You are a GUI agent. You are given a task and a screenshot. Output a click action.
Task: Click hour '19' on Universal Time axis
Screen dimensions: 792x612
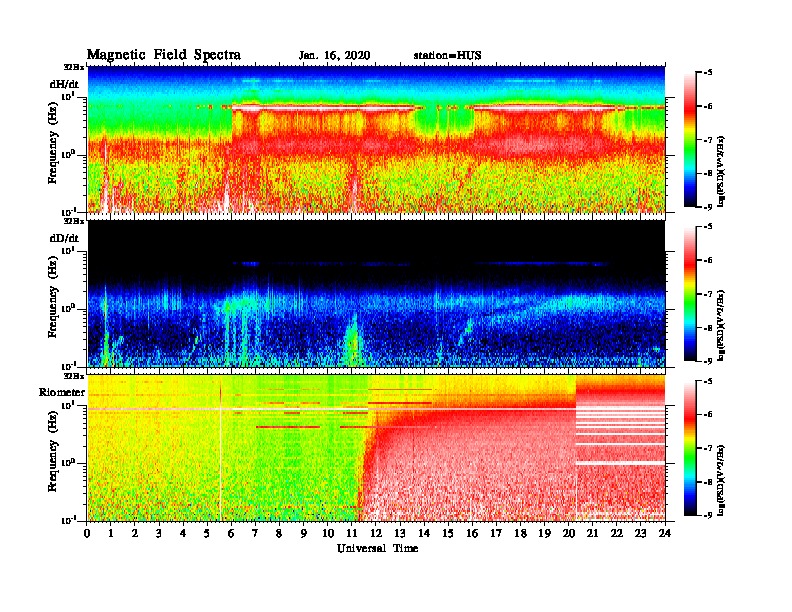(544, 533)
